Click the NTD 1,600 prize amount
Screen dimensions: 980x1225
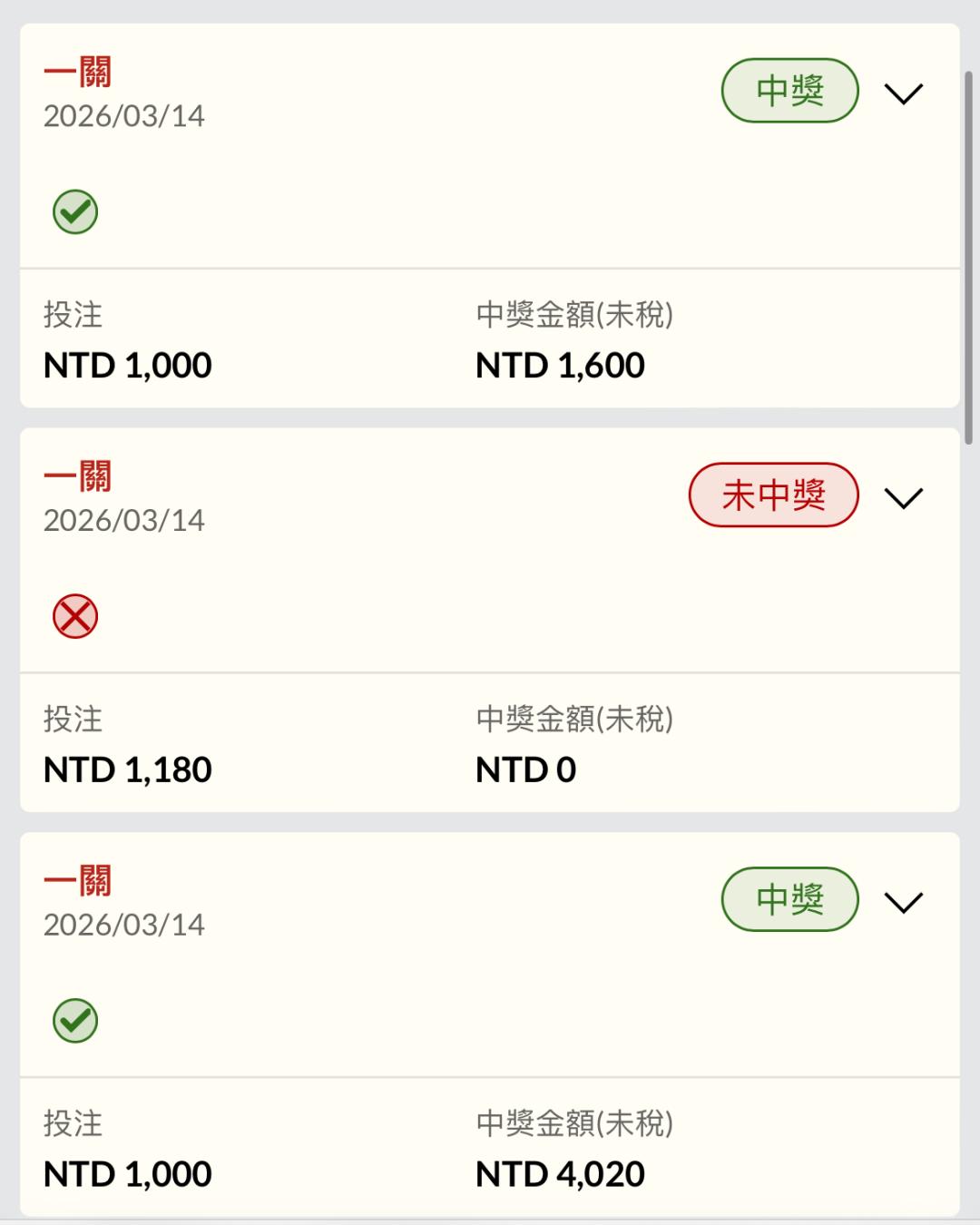[x=560, y=366]
